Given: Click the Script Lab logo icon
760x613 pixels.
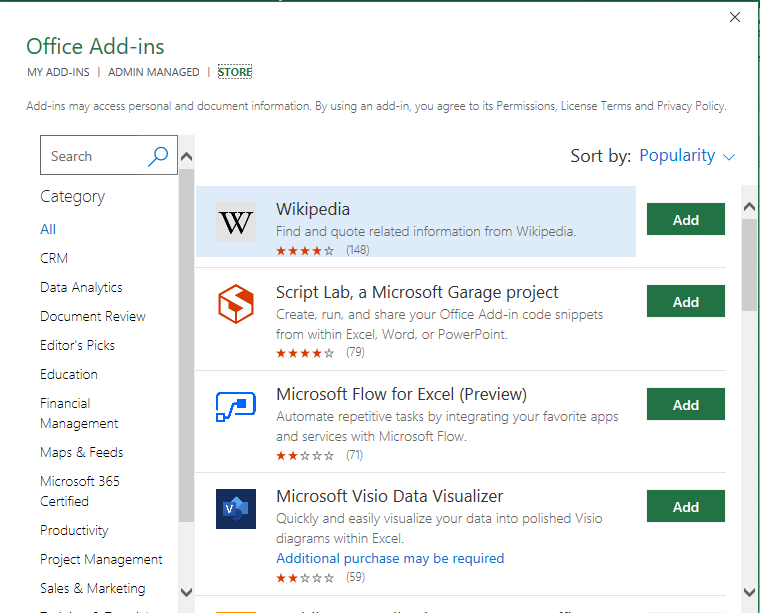Looking at the screenshot, I should click(x=236, y=303).
